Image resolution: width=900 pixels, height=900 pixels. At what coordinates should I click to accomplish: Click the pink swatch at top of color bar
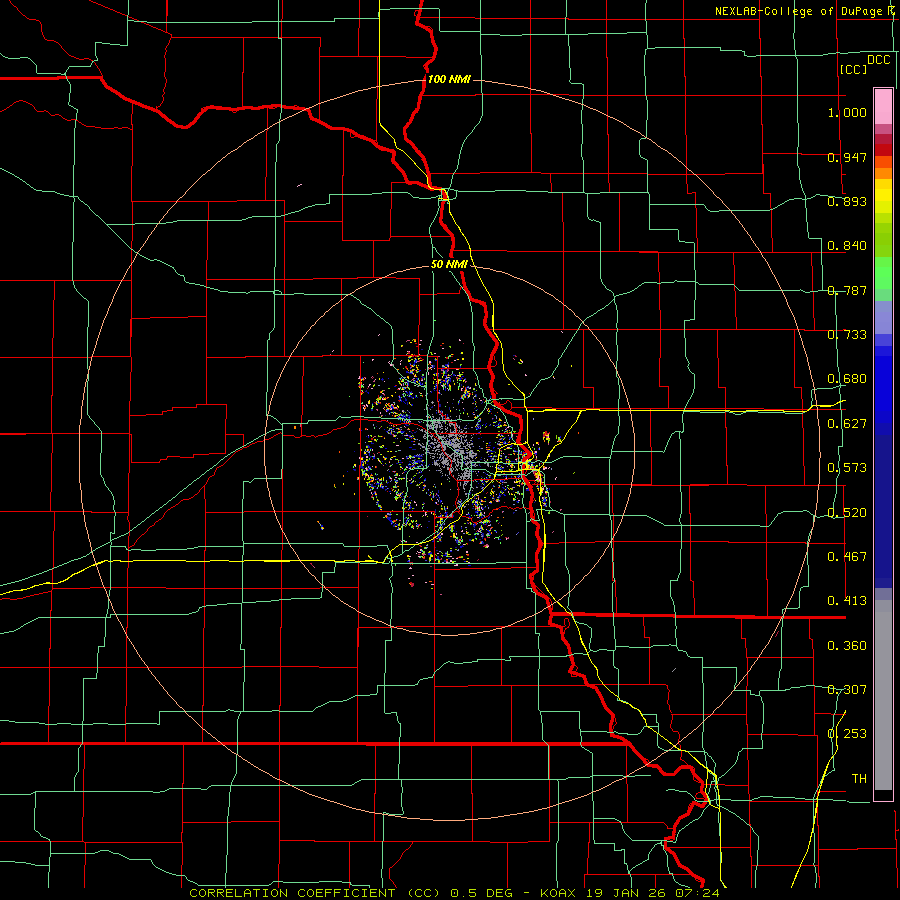(883, 106)
